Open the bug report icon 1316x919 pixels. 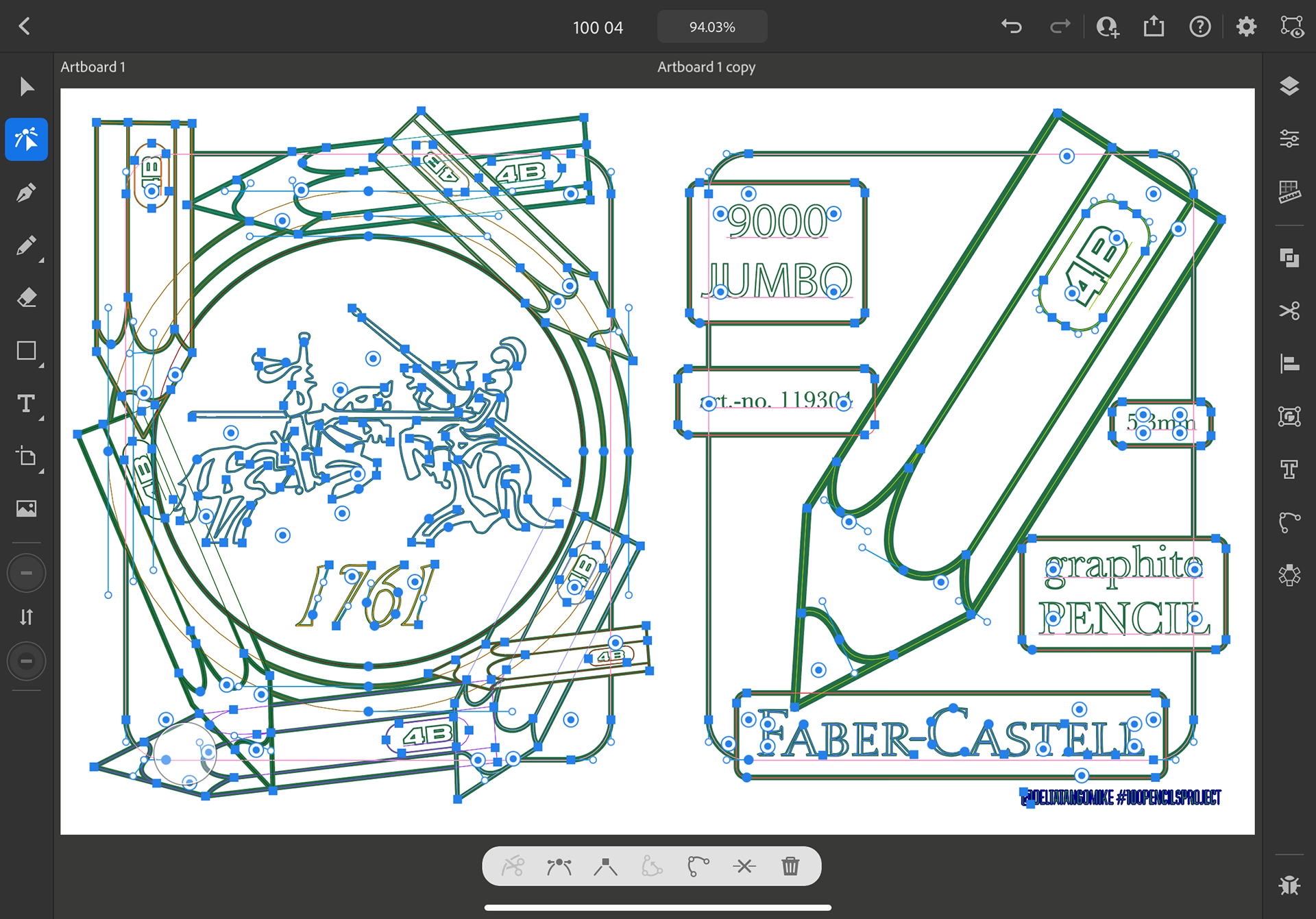[1289, 885]
